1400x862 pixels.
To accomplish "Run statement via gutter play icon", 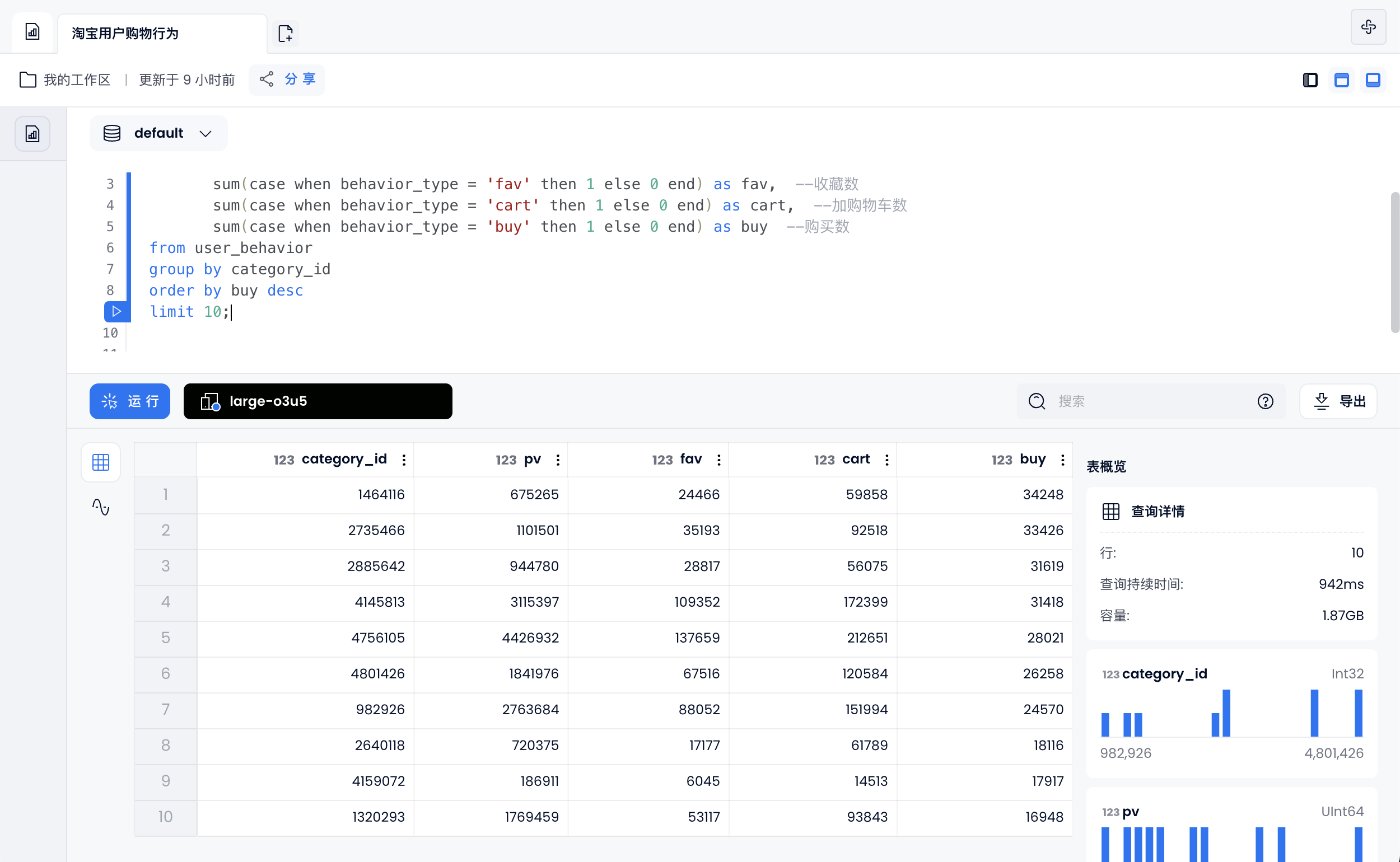I will (x=116, y=311).
